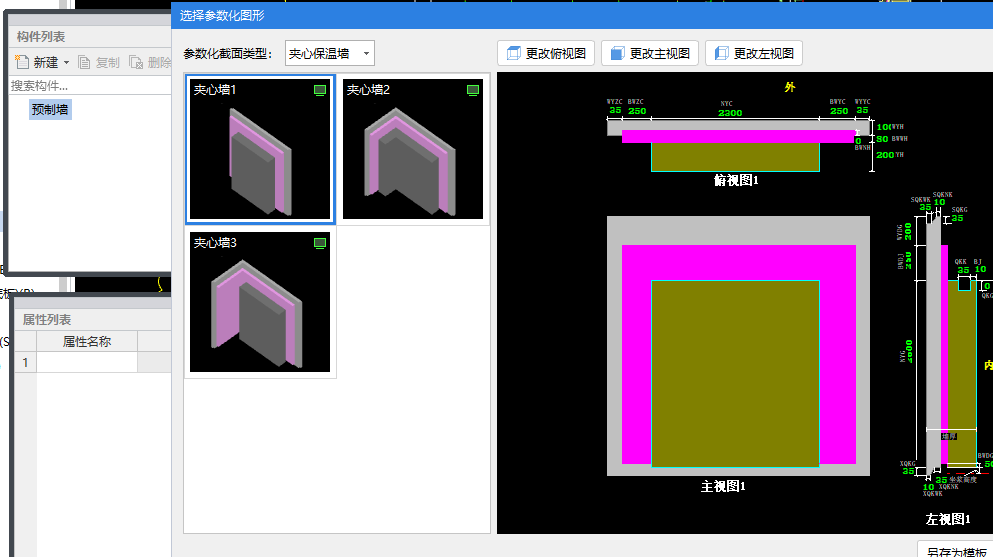
Task: Click the 俯视图1 label
Action: click(x=736, y=180)
